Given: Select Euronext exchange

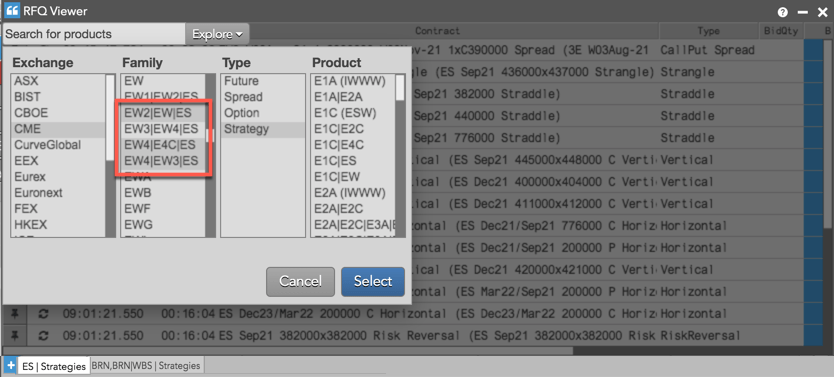Looking at the screenshot, I should 59,193.
